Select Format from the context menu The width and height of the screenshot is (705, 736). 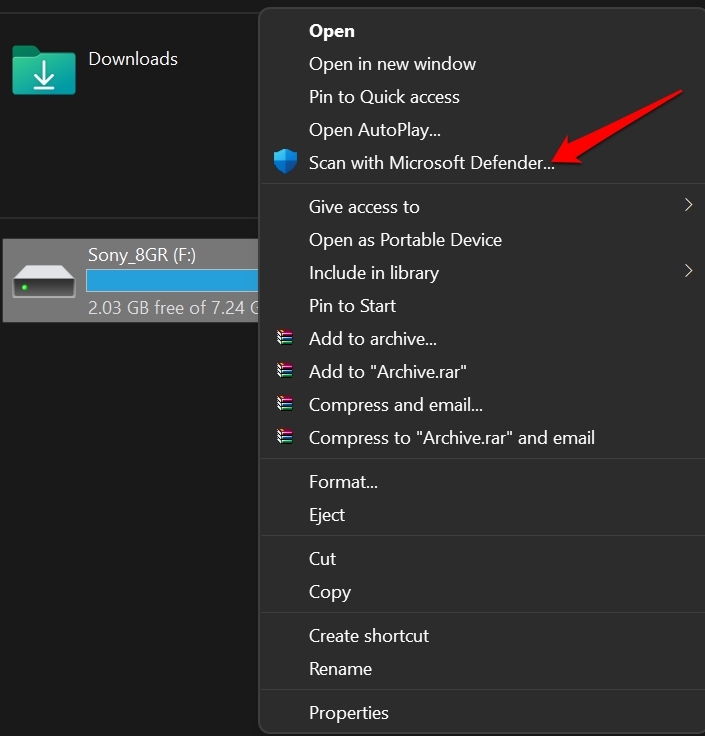point(343,482)
